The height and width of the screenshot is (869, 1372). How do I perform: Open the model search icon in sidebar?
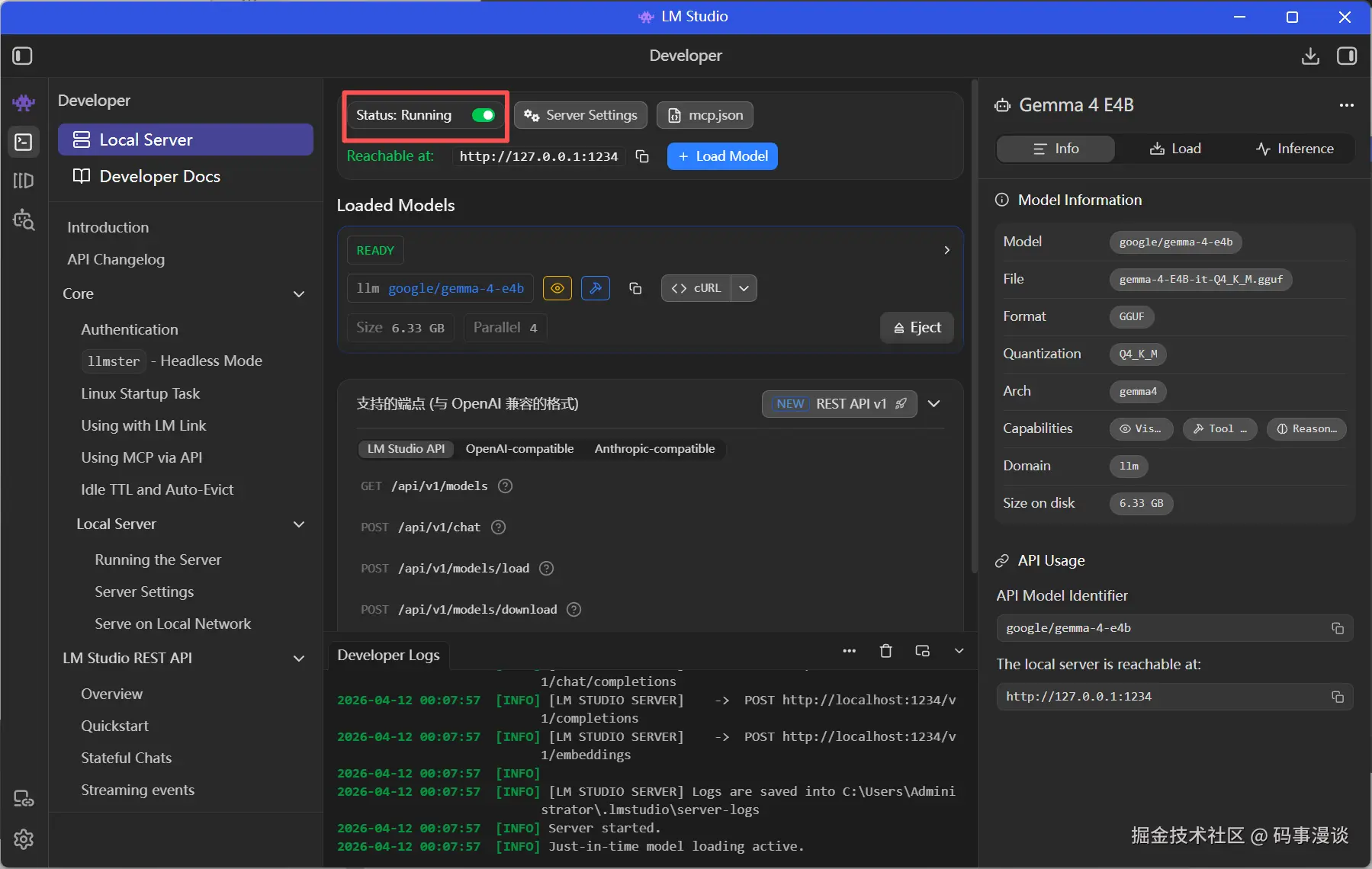(24, 220)
